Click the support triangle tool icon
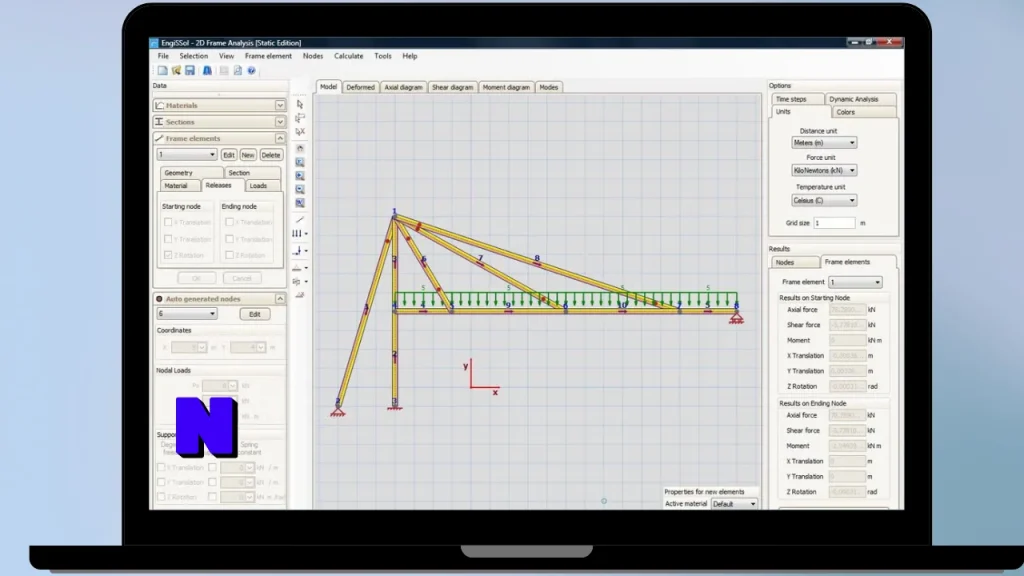This screenshot has width=1024, height=576. tap(297, 268)
